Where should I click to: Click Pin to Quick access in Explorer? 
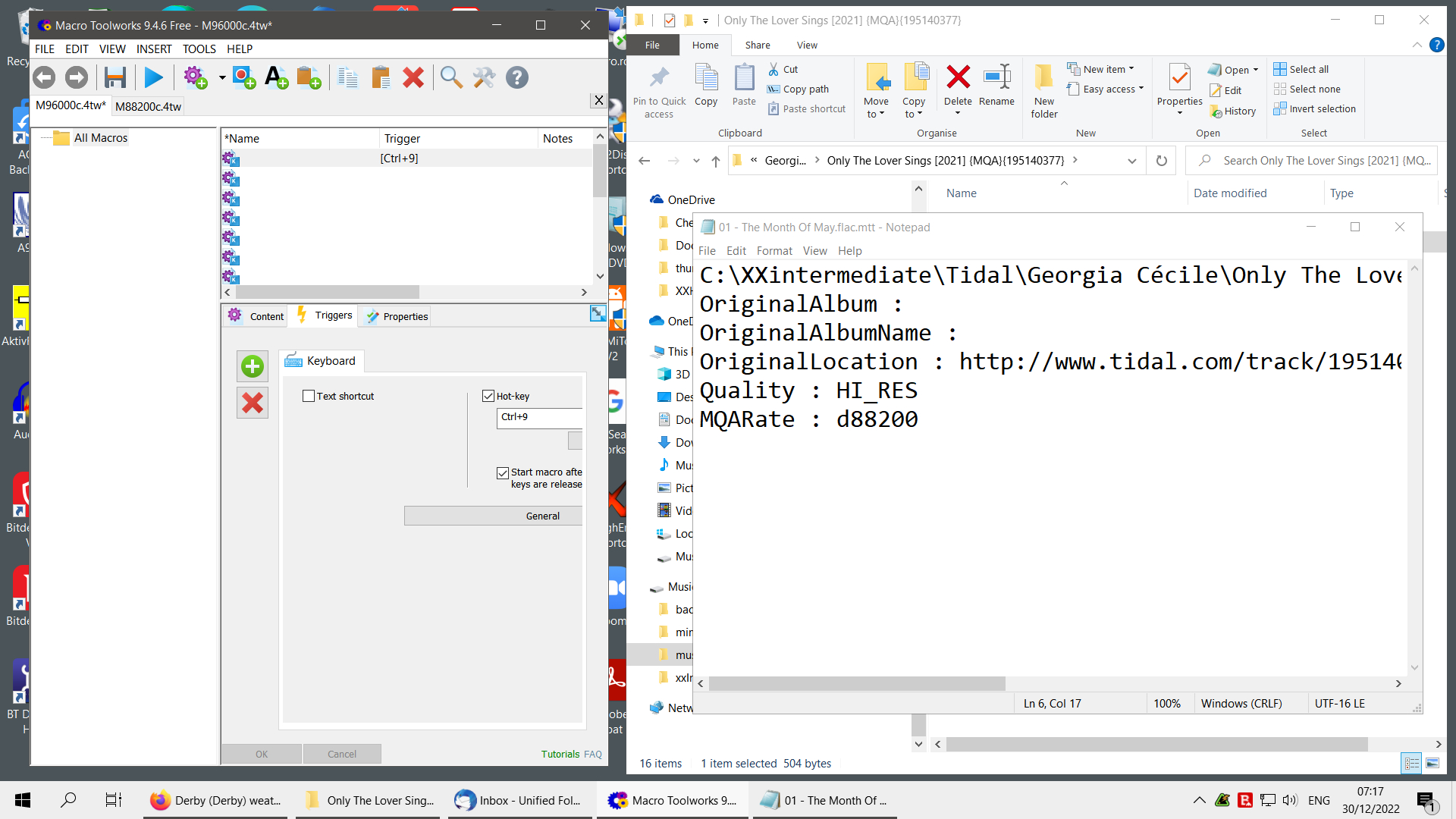(x=659, y=92)
